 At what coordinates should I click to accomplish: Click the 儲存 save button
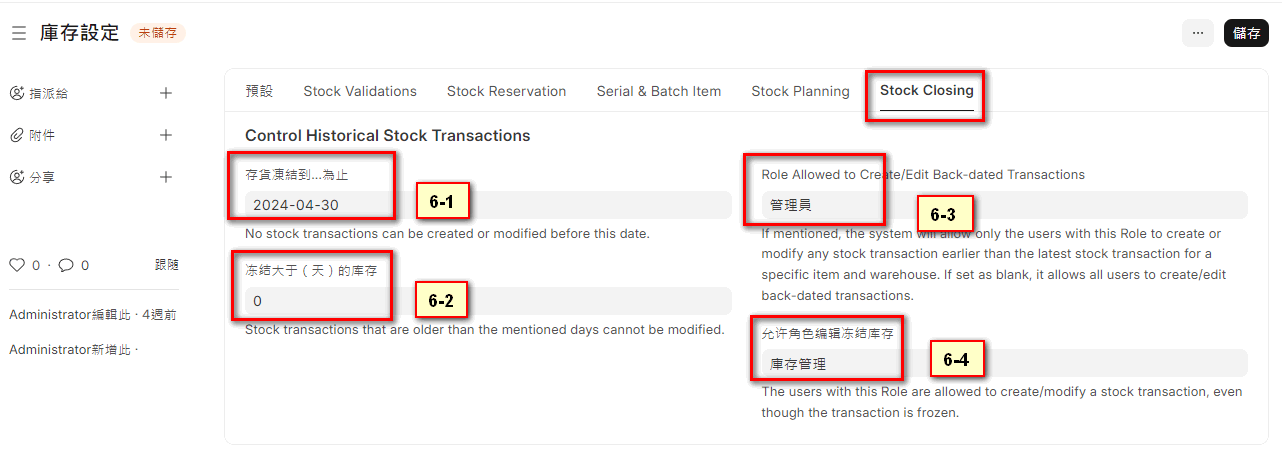tap(1246, 33)
